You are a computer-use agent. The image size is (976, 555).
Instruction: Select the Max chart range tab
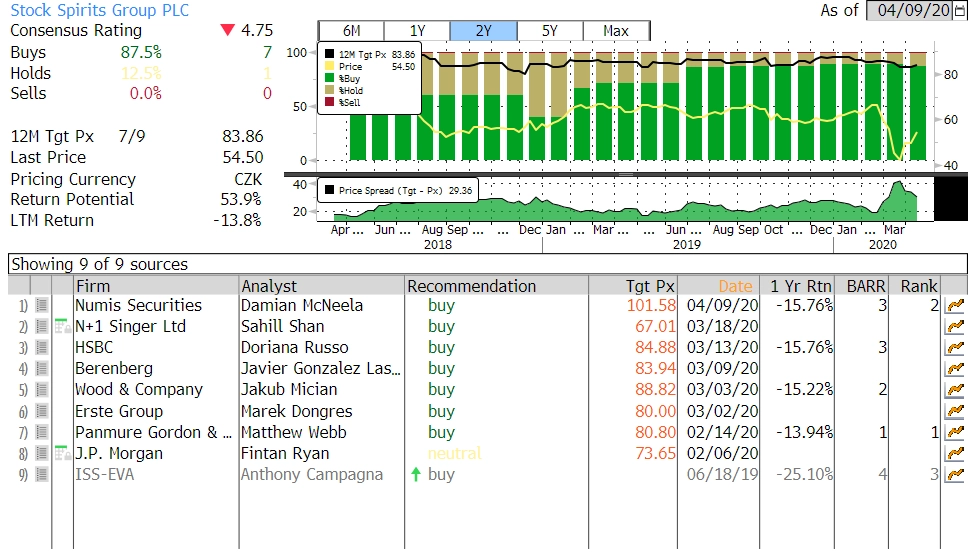click(x=616, y=30)
